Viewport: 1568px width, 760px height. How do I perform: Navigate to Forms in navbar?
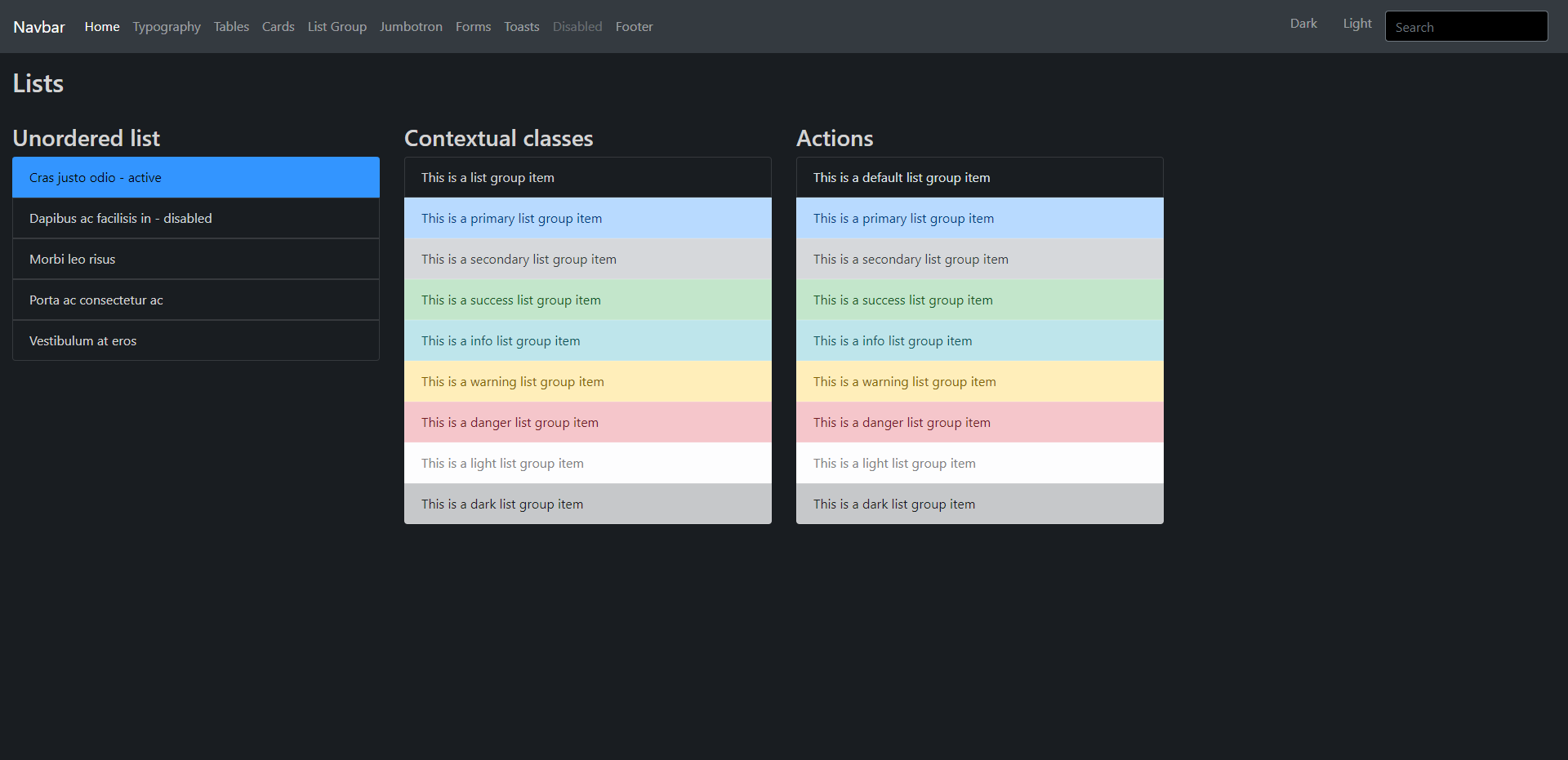point(474,27)
